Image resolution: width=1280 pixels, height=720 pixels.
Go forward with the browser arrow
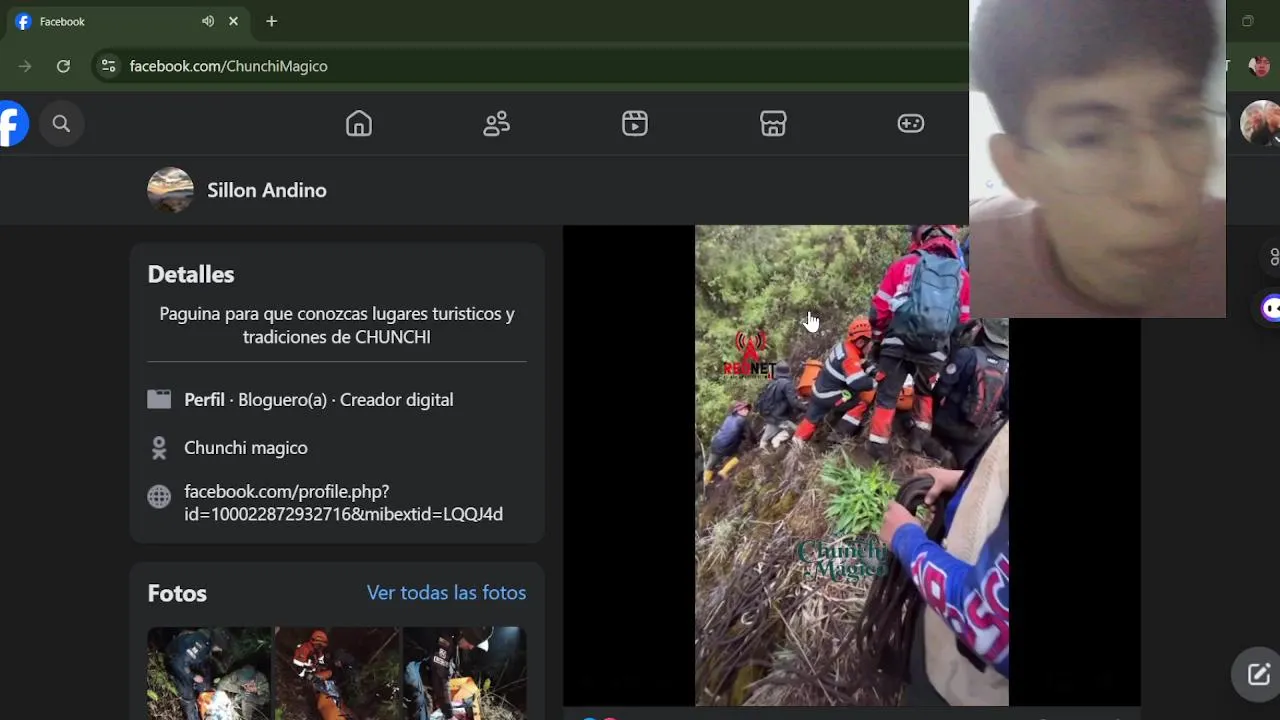tap(25, 66)
